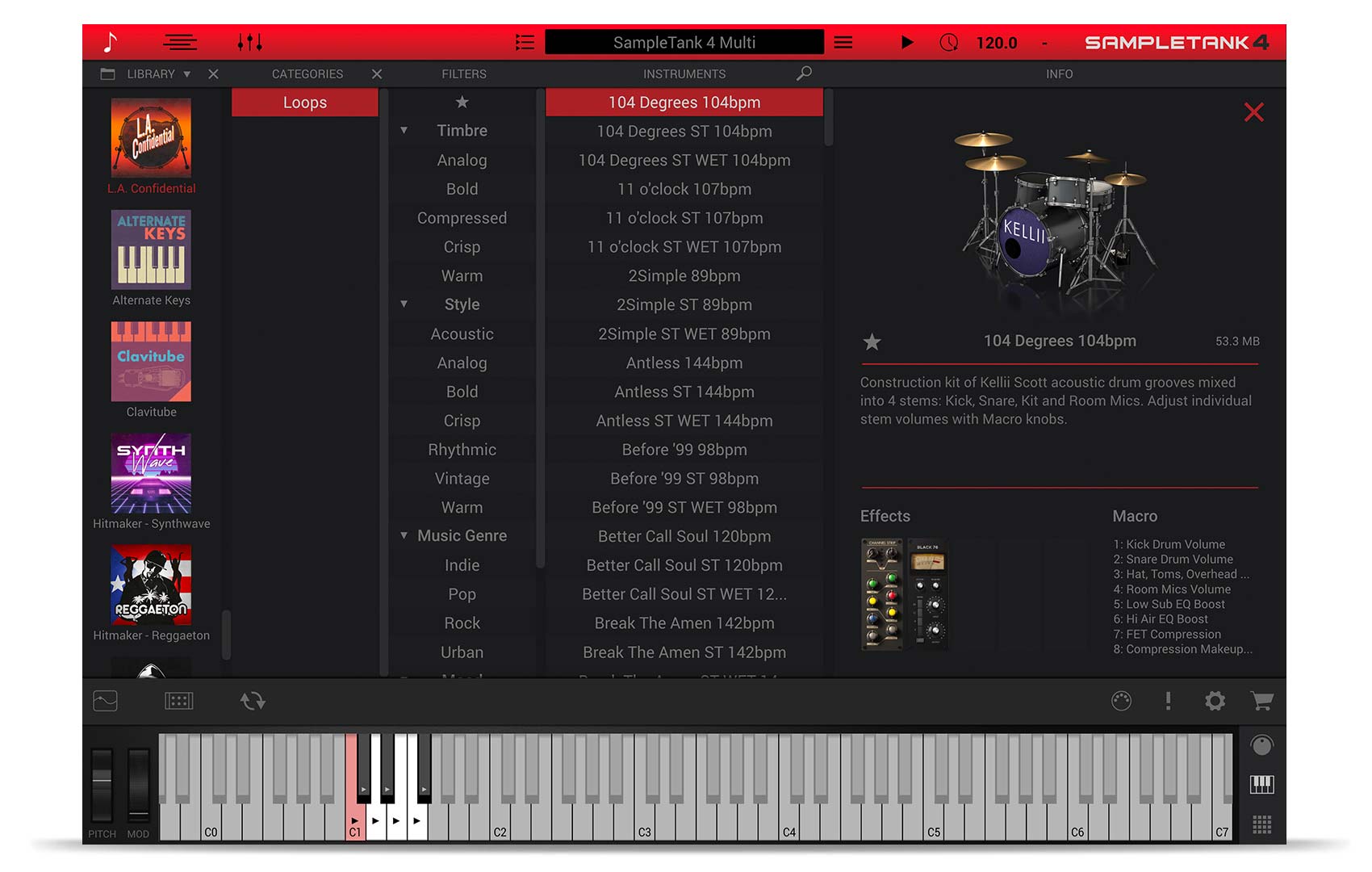Screen dimensions: 1372x872
Task: Select the Antless 144bpm instrument
Action: (684, 363)
